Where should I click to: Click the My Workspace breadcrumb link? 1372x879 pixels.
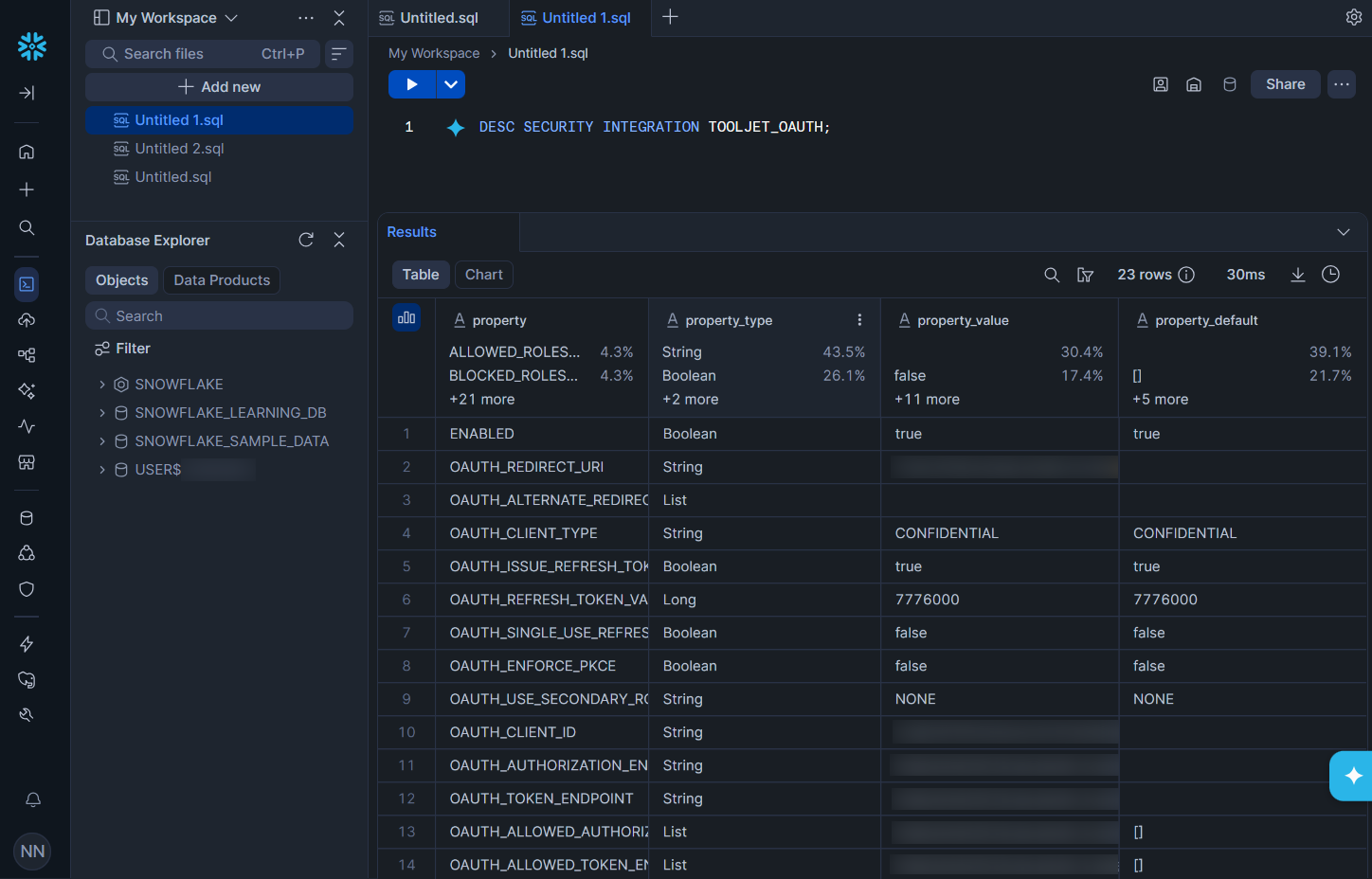pos(434,53)
